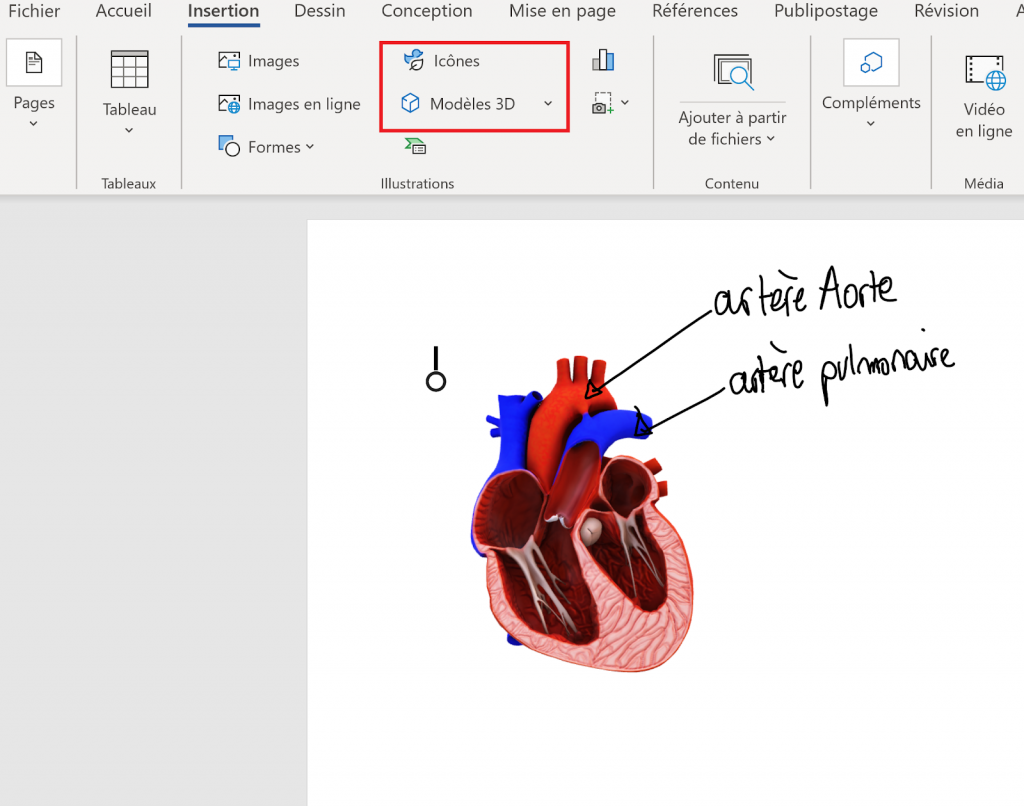Click the Vidéo en ligne icon

[985, 71]
